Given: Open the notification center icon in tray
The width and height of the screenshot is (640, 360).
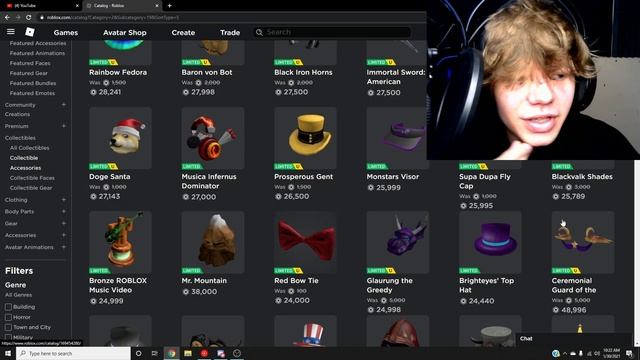Looking at the screenshot, I should coord(629,353).
